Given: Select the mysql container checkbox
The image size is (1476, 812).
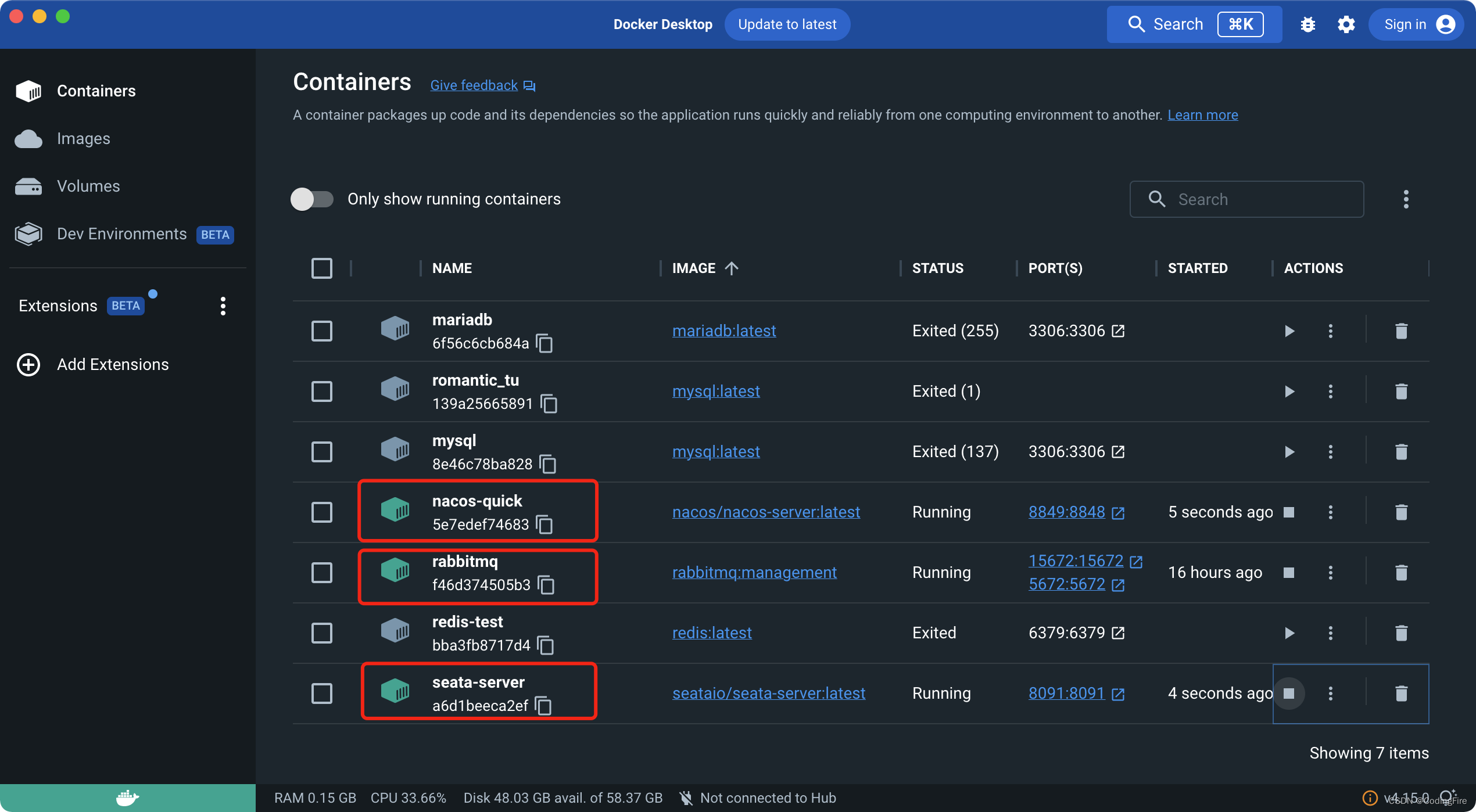Looking at the screenshot, I should pyautogui.click(x=322, y=452).
